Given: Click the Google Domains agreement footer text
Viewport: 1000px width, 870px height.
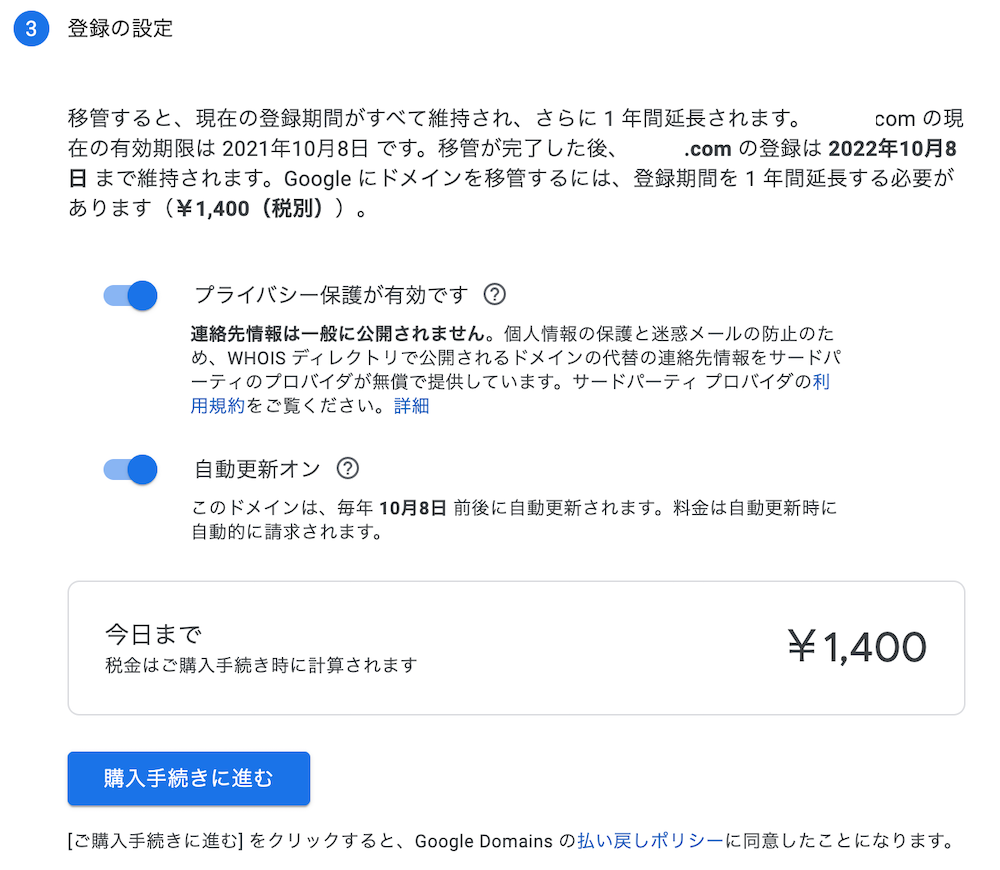Looking at the screenshot, I should [510, 841].
